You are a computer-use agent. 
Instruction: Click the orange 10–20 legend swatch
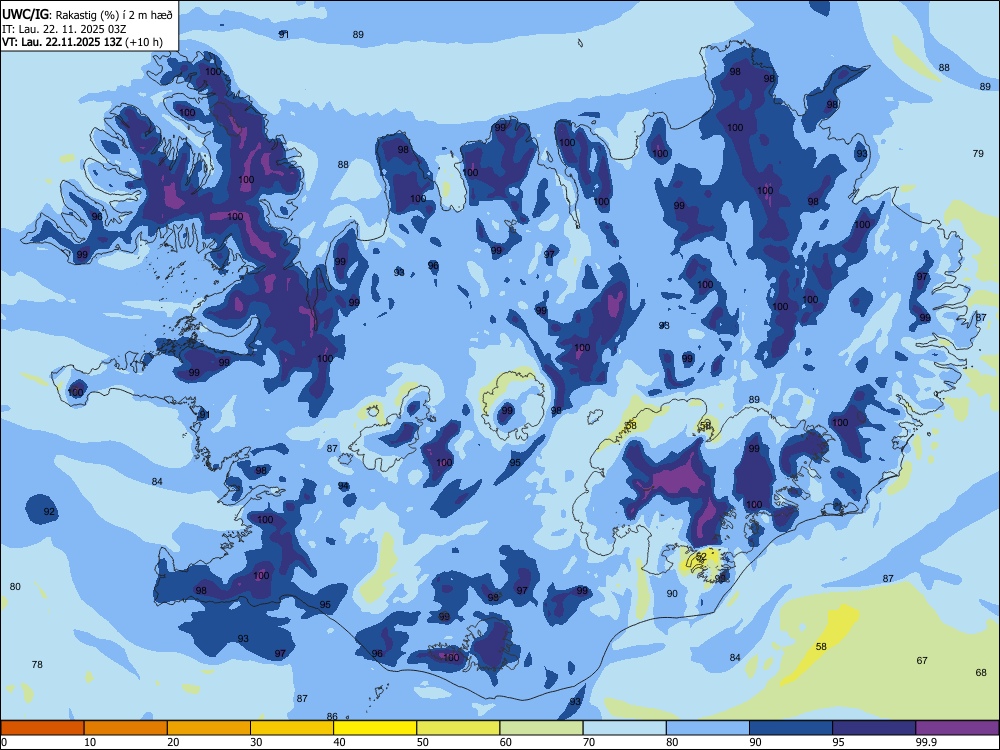click(x=126, y=728)
